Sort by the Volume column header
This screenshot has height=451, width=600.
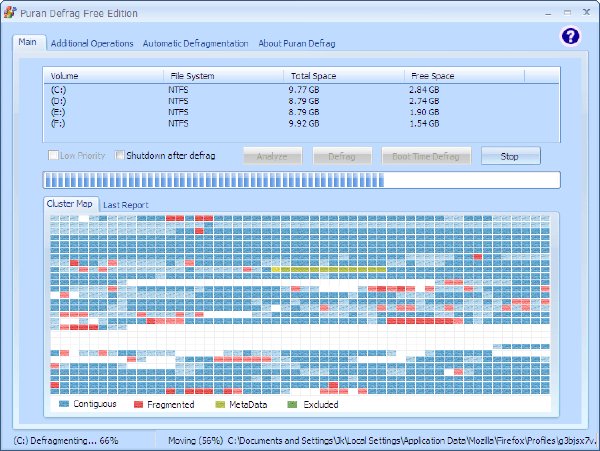(x=103, y=76)
